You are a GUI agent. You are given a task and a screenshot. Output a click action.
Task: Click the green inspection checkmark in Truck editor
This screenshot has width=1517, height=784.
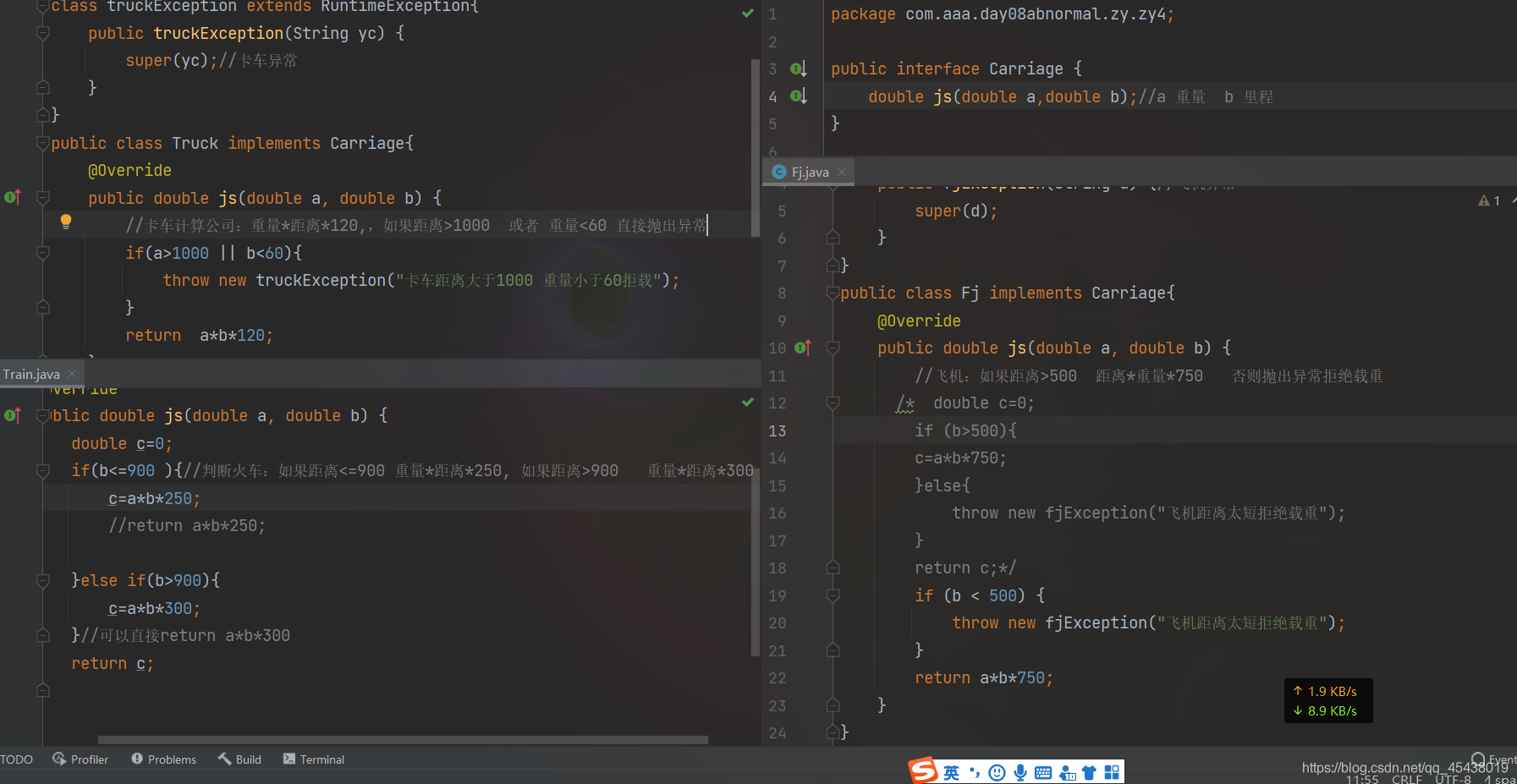tap(748, 14)
